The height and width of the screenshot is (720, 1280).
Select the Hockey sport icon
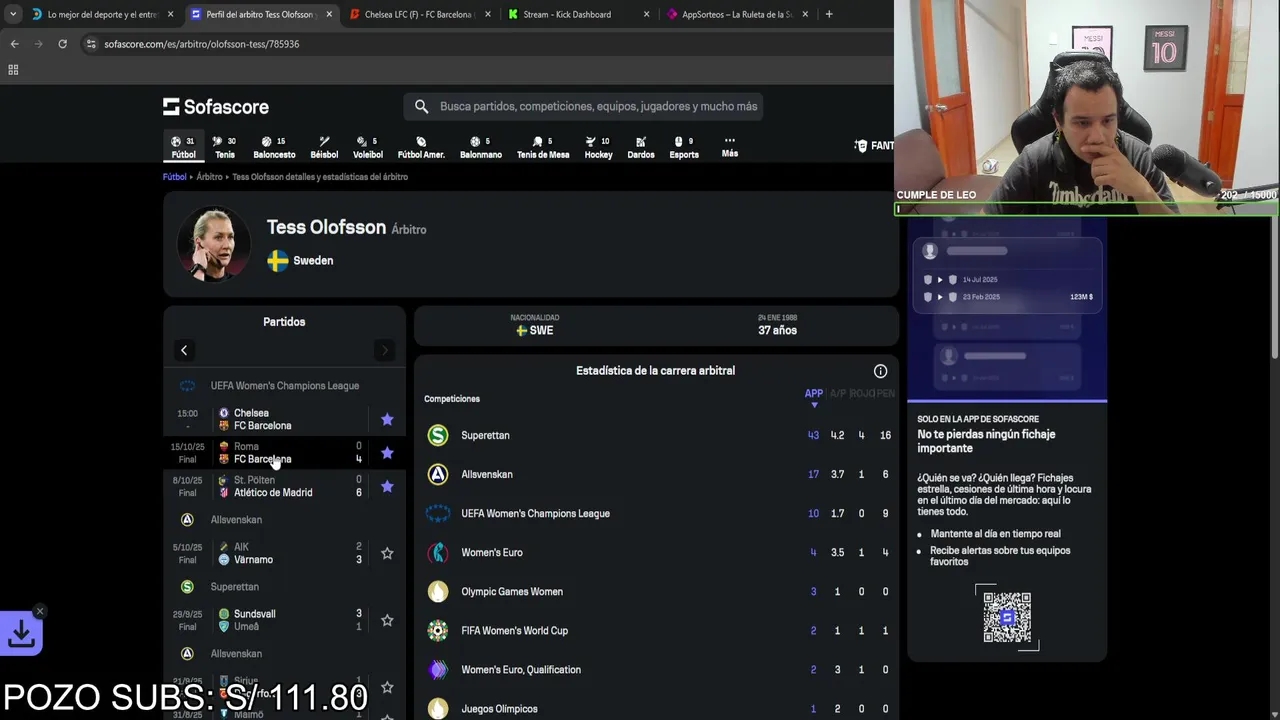pyautogui.click(x=598, y=147)
